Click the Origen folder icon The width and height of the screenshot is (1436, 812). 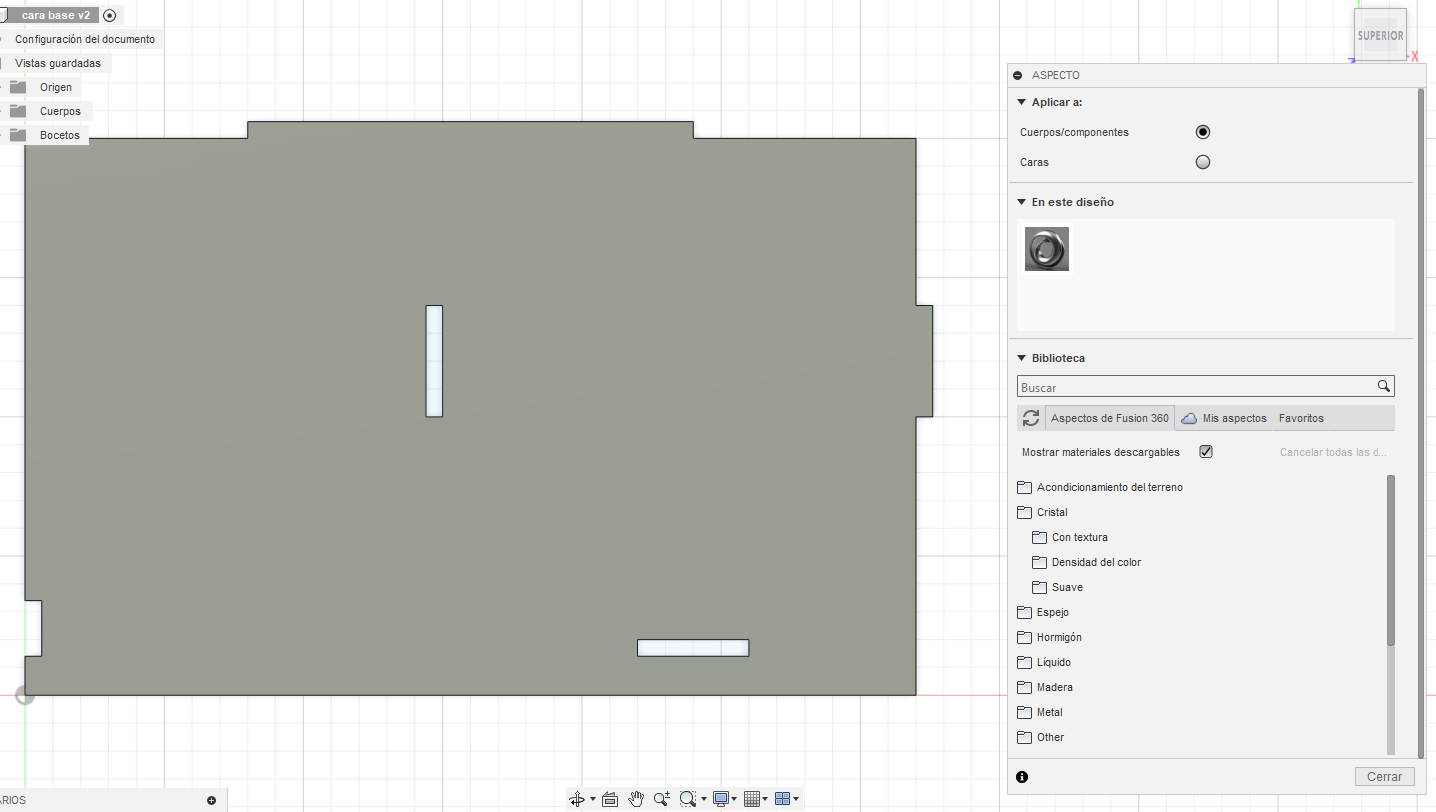coord(18,87)
